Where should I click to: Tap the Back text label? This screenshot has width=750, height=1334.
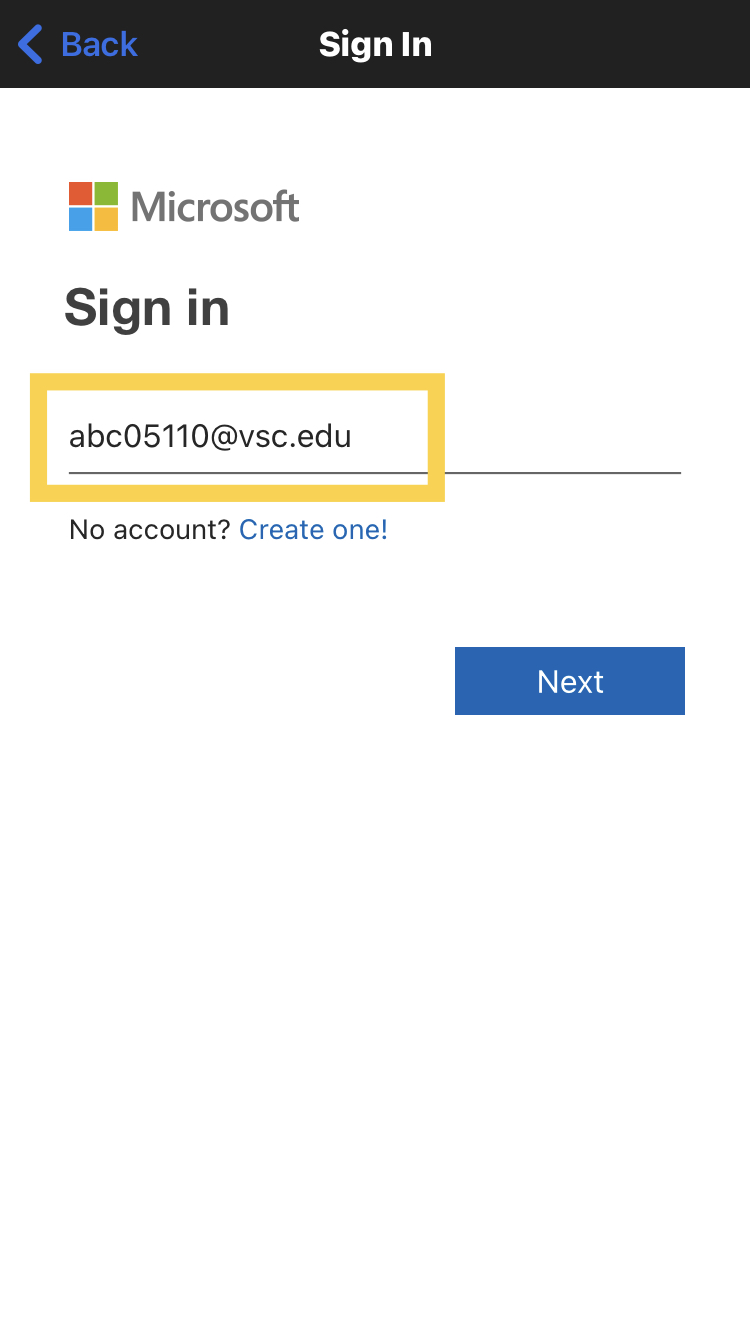(x=99, y=45)
